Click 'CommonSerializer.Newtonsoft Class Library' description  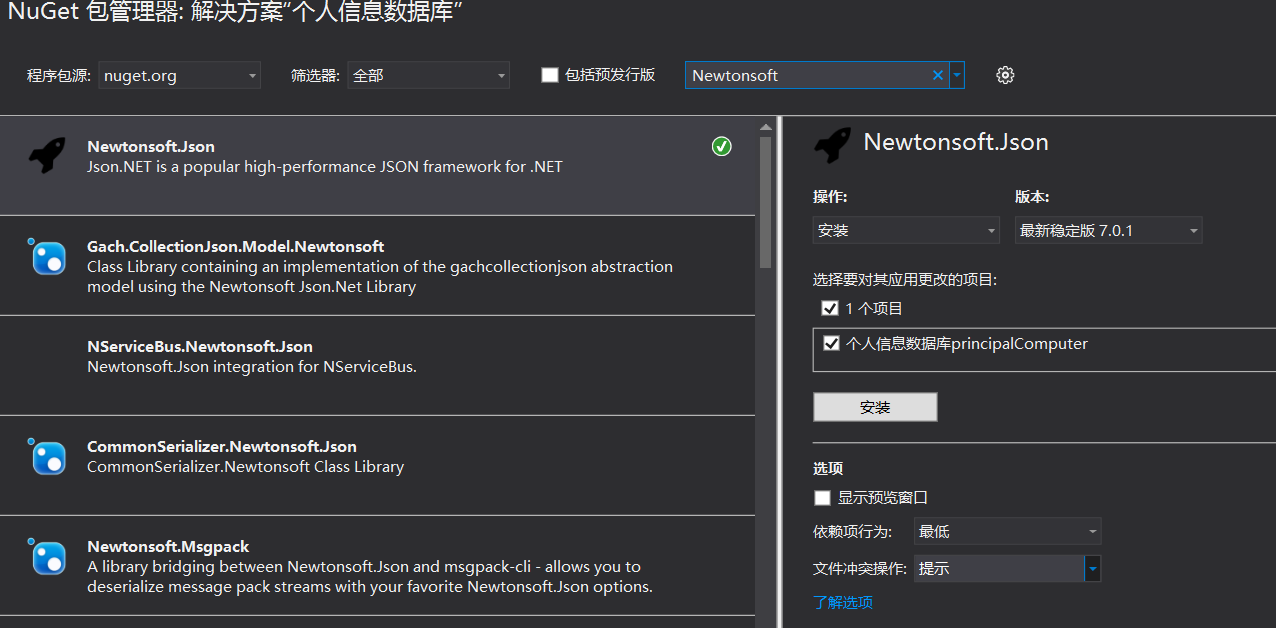[x=246, y=466]
